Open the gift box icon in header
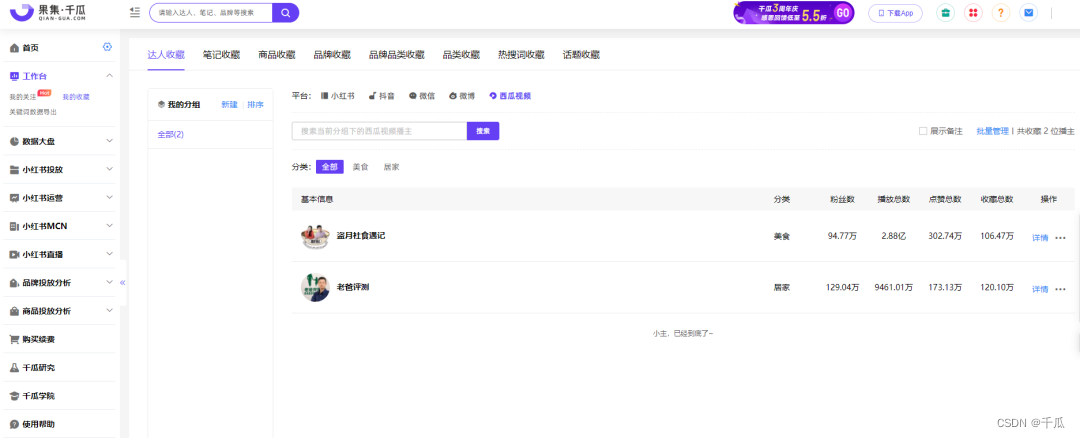Image resolution: width=1080 pixels, height=438 pixels. coord(946,12)
